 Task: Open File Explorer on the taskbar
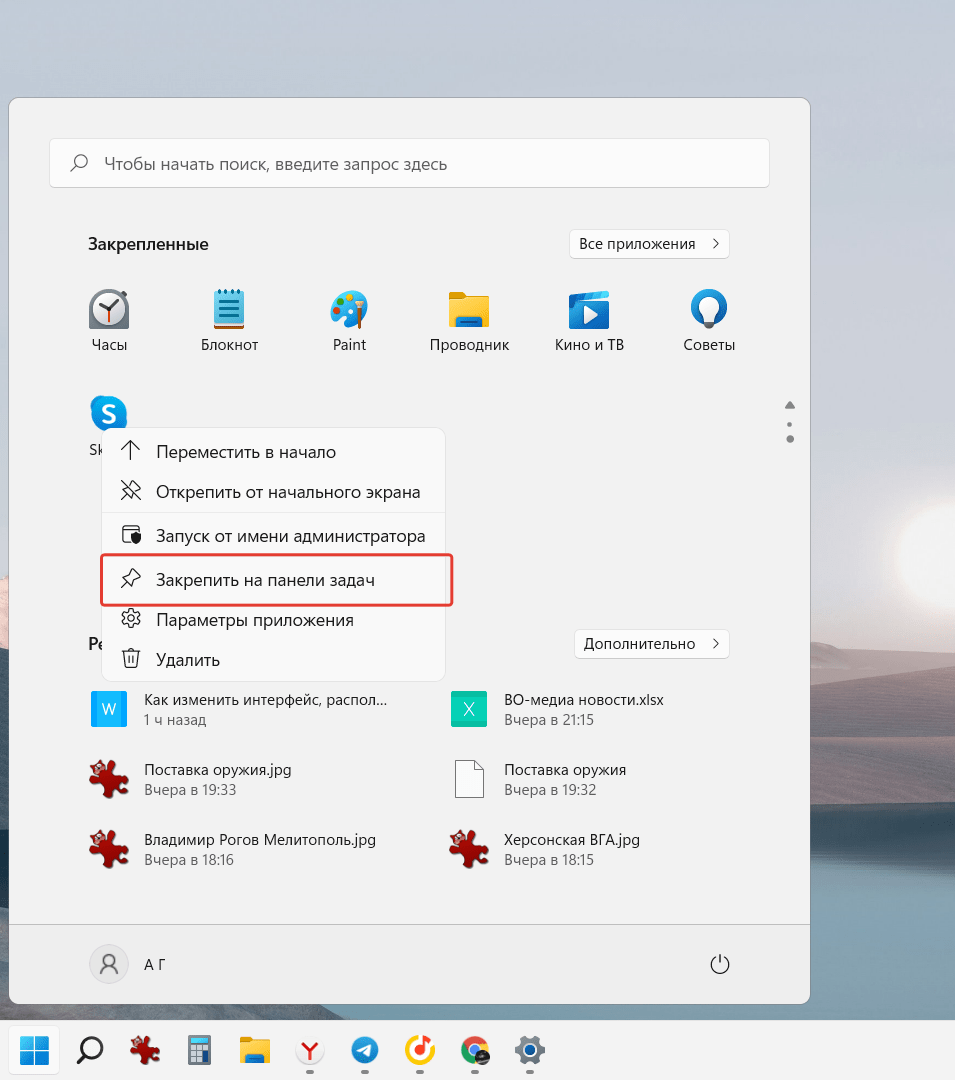(254, 1050)
